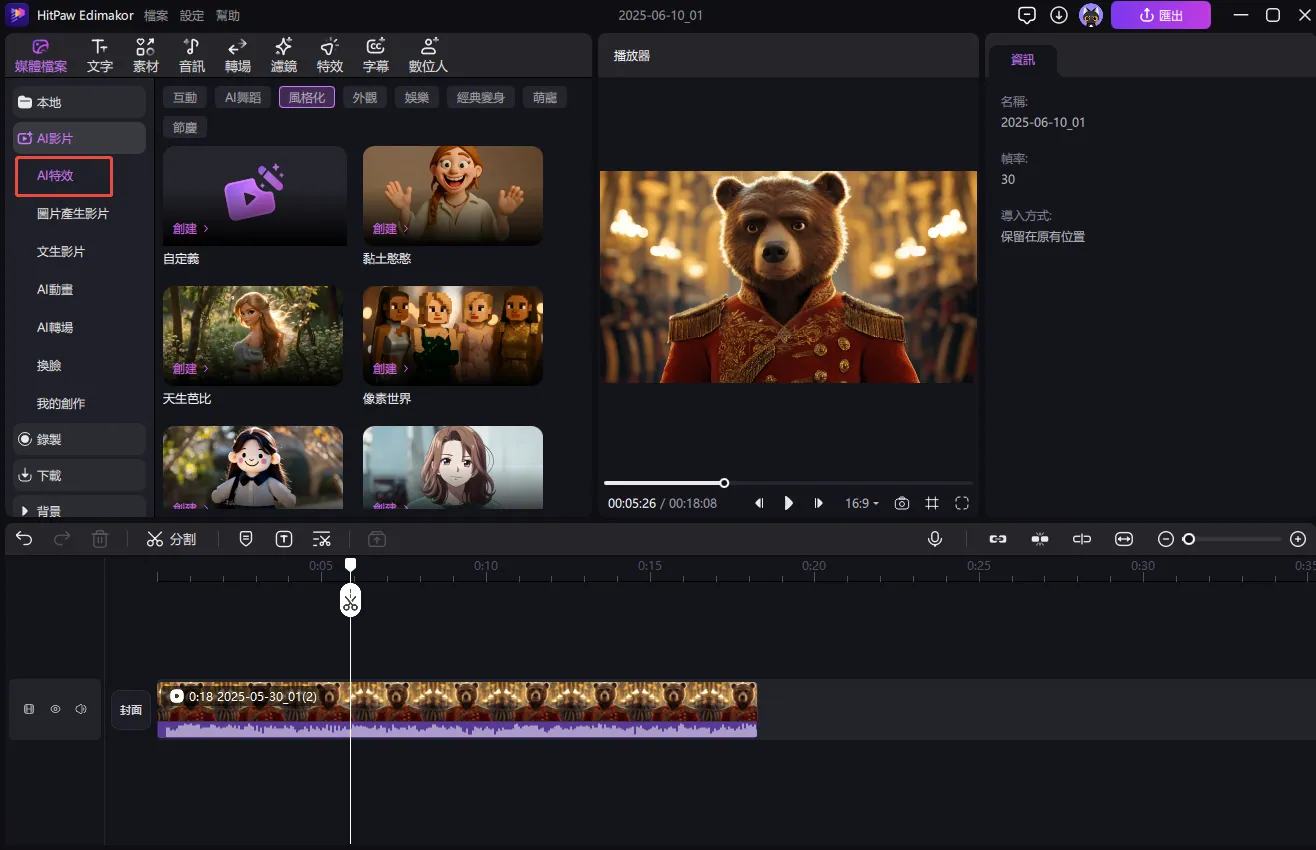This screenshot has width=1316, height=850.
Task: Filter effects by 節慶 category
Action: [185, 127]
